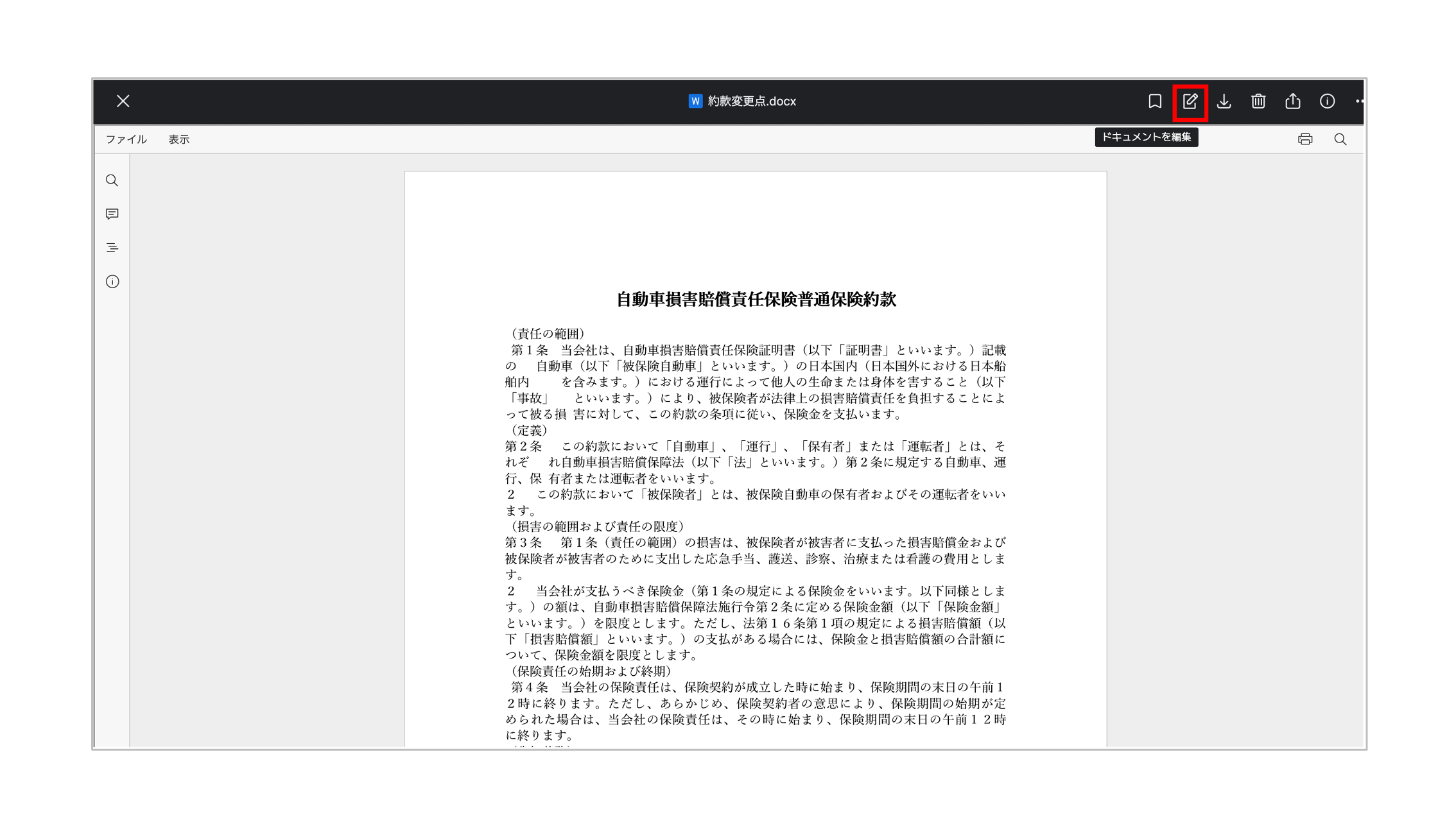
Task: Click the edit document pencil icon
Action: (x=1190, y=101)
